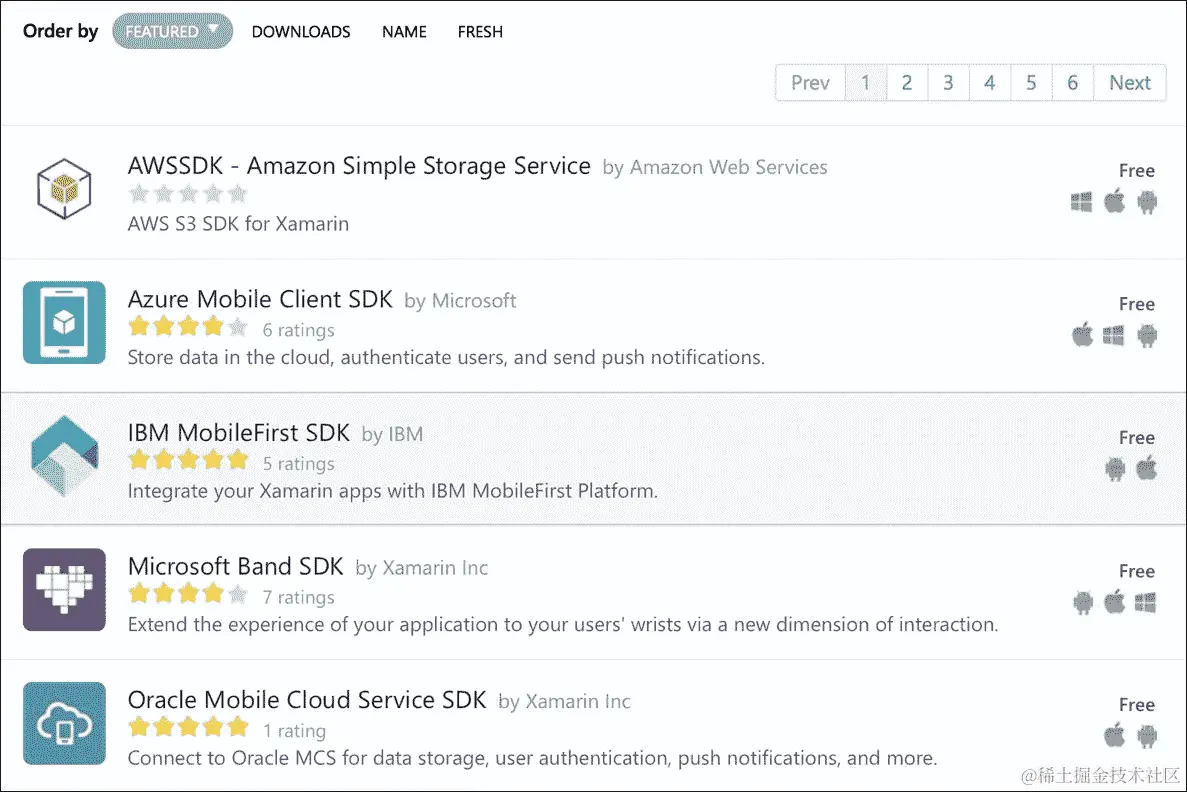Click 'Extend the experience' description text
The image size is (1187, 792).
pos(562,625)
